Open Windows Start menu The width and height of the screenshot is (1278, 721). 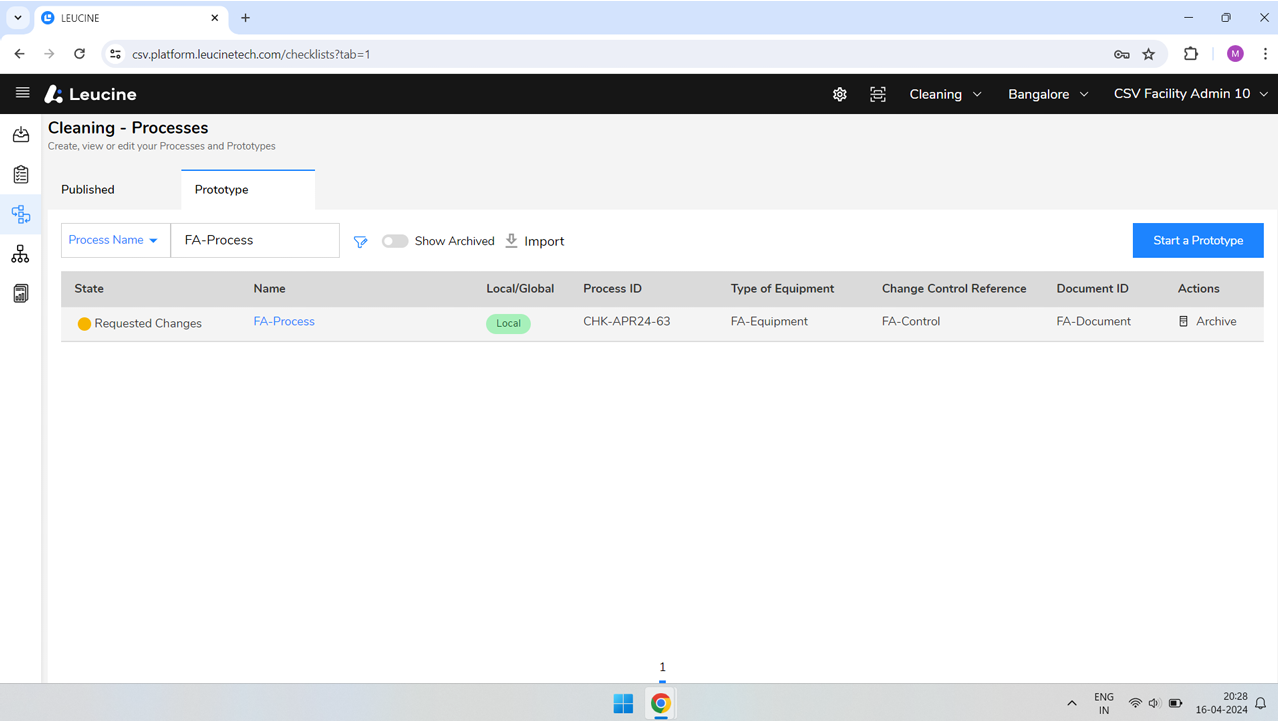coord(623,704)
